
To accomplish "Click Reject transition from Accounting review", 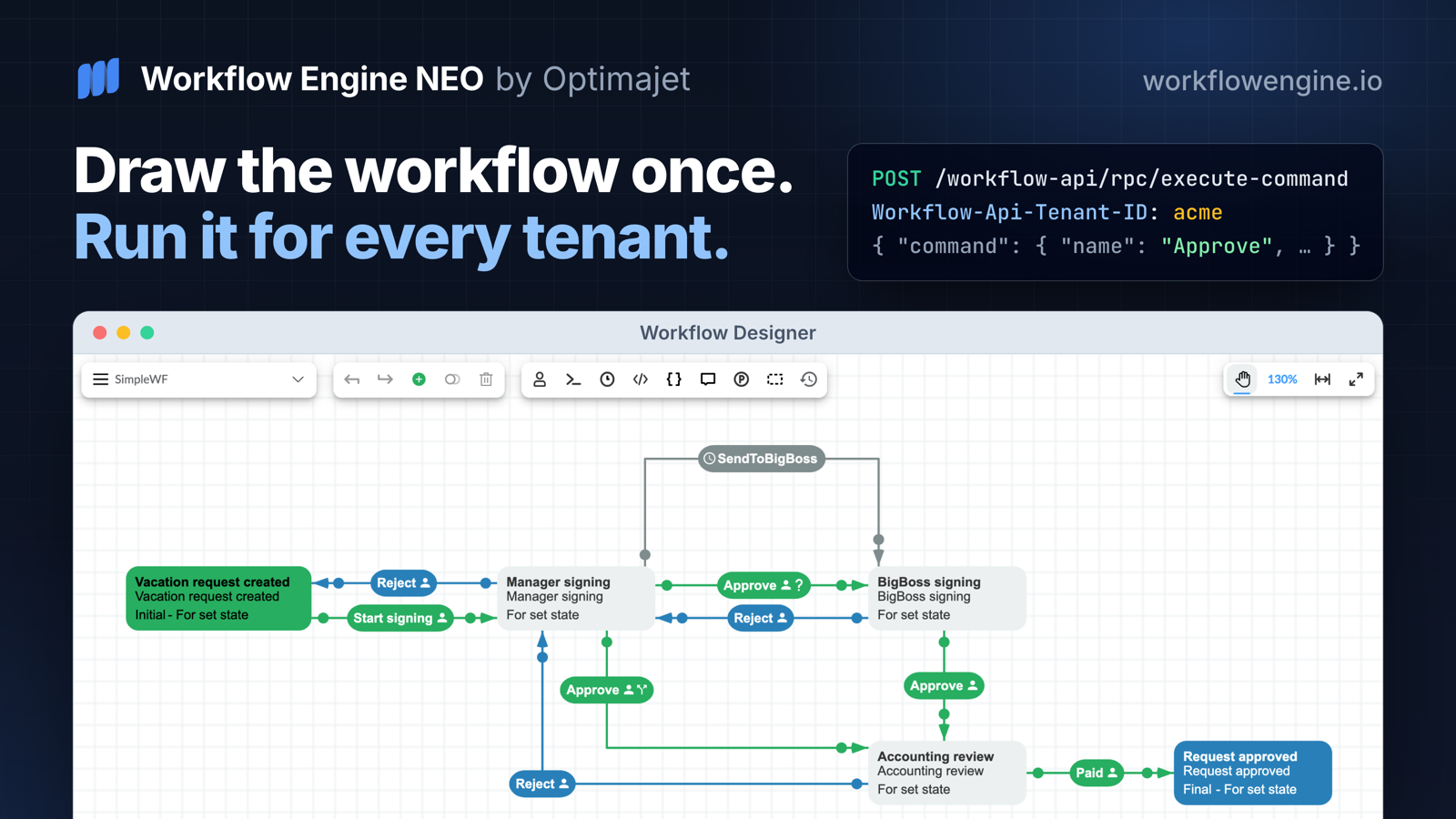I will click(542, 784).
